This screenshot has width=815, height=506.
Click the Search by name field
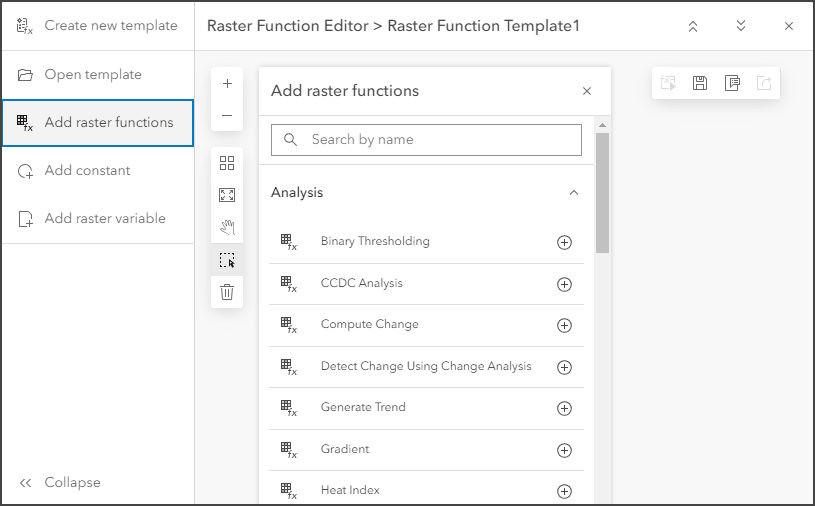(426, 140)
